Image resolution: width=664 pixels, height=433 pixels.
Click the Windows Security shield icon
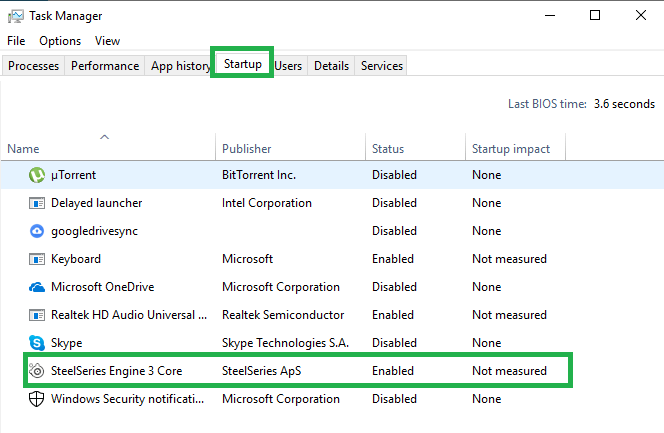click(x=36, y=399)
